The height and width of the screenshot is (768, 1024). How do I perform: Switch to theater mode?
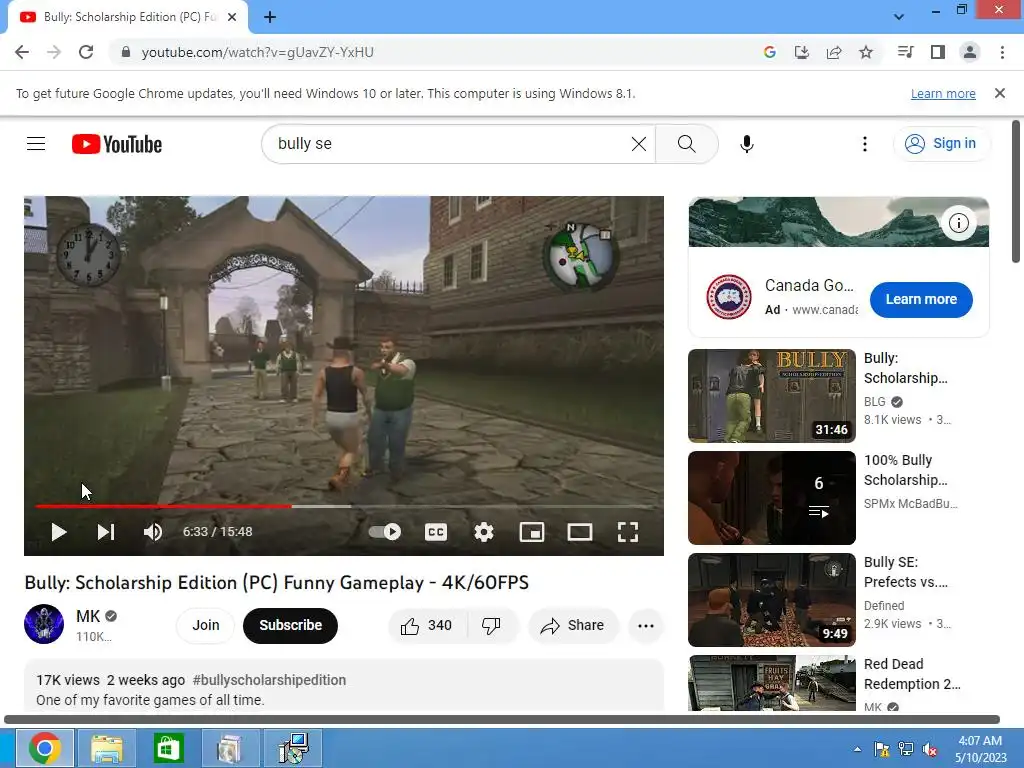579,532
